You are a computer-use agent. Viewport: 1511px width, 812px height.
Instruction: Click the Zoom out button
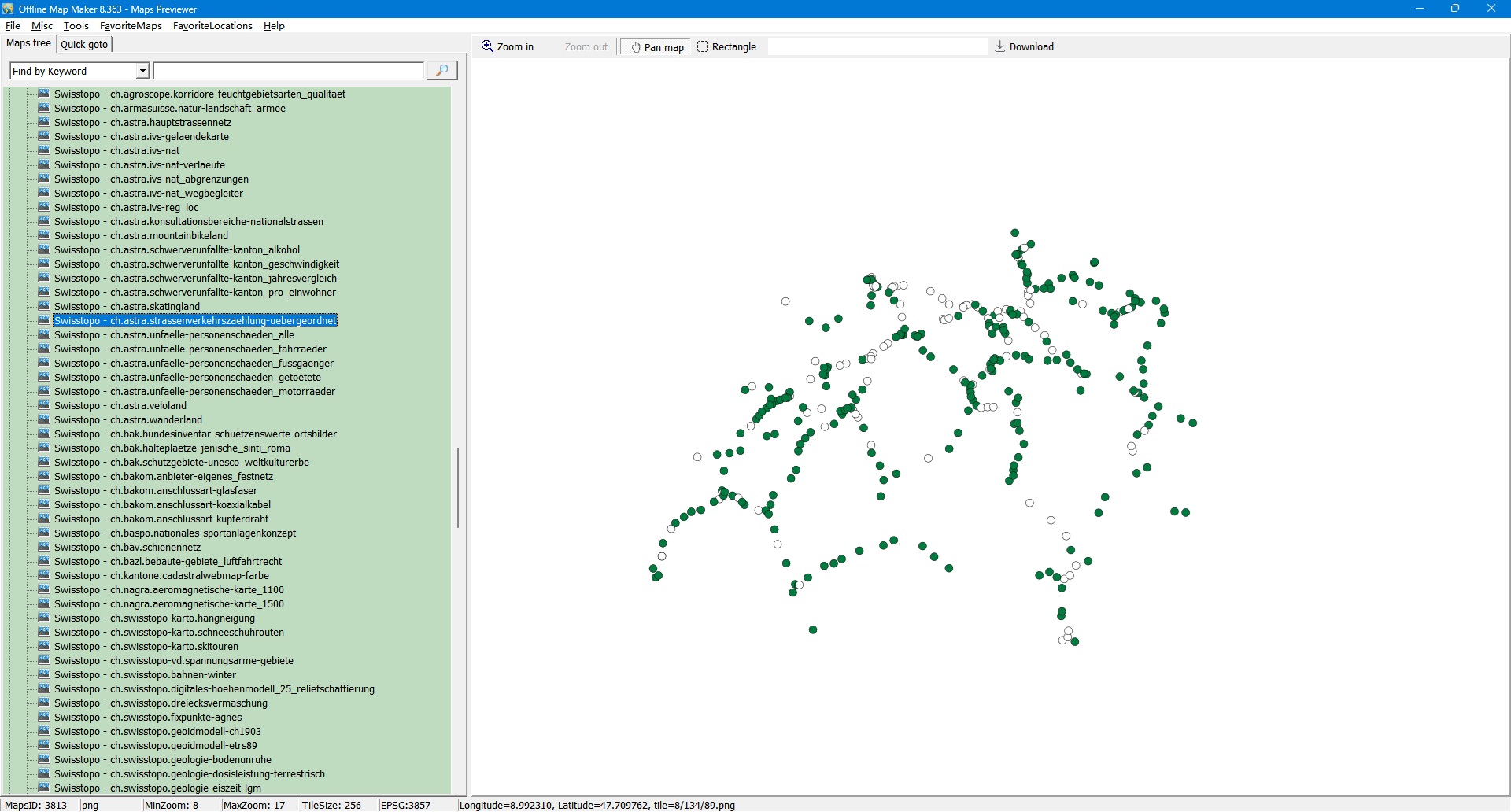coord(586,47)
